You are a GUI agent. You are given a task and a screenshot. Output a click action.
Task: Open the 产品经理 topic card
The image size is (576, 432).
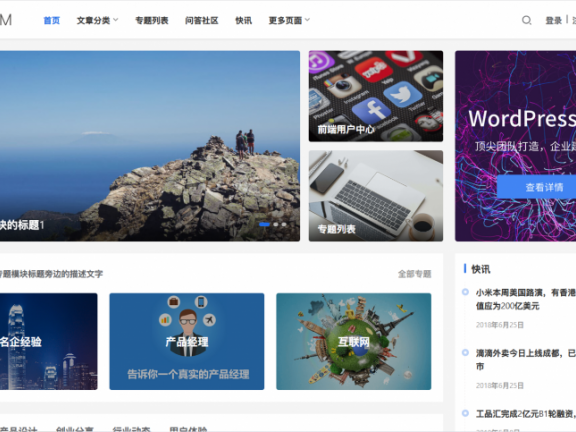coord(187,341)
